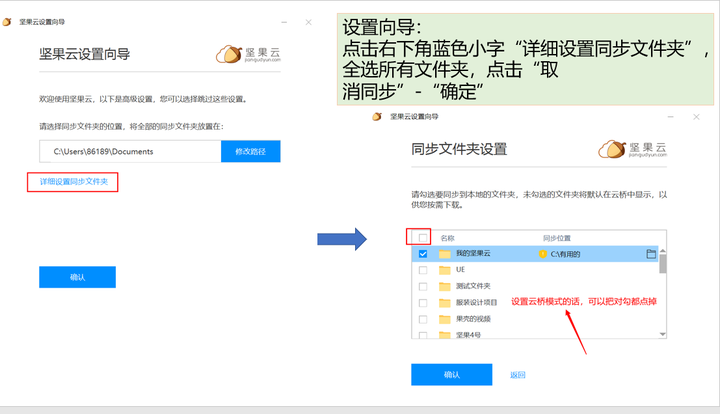The height and width of the screenshot is (414, 720).
Task: Check the 坚果4号 checkbox
Action: (x=423, y=335)
